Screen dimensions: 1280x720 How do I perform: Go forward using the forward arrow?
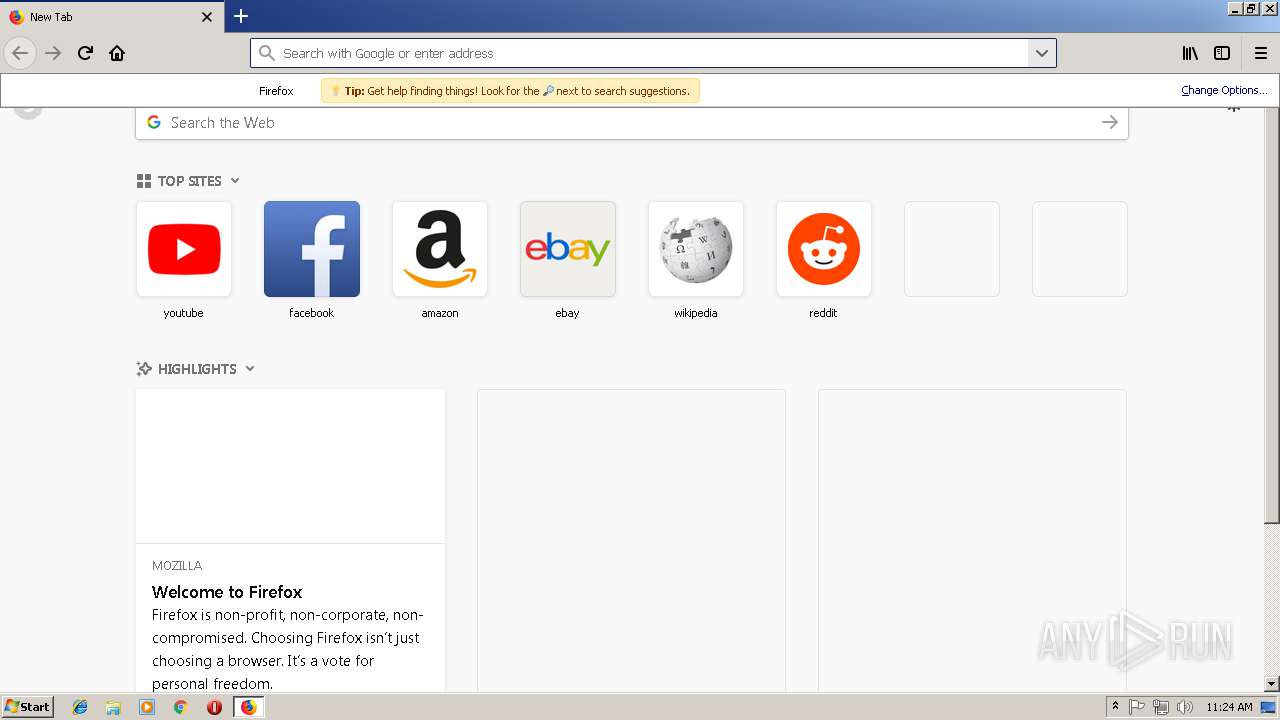53,53
